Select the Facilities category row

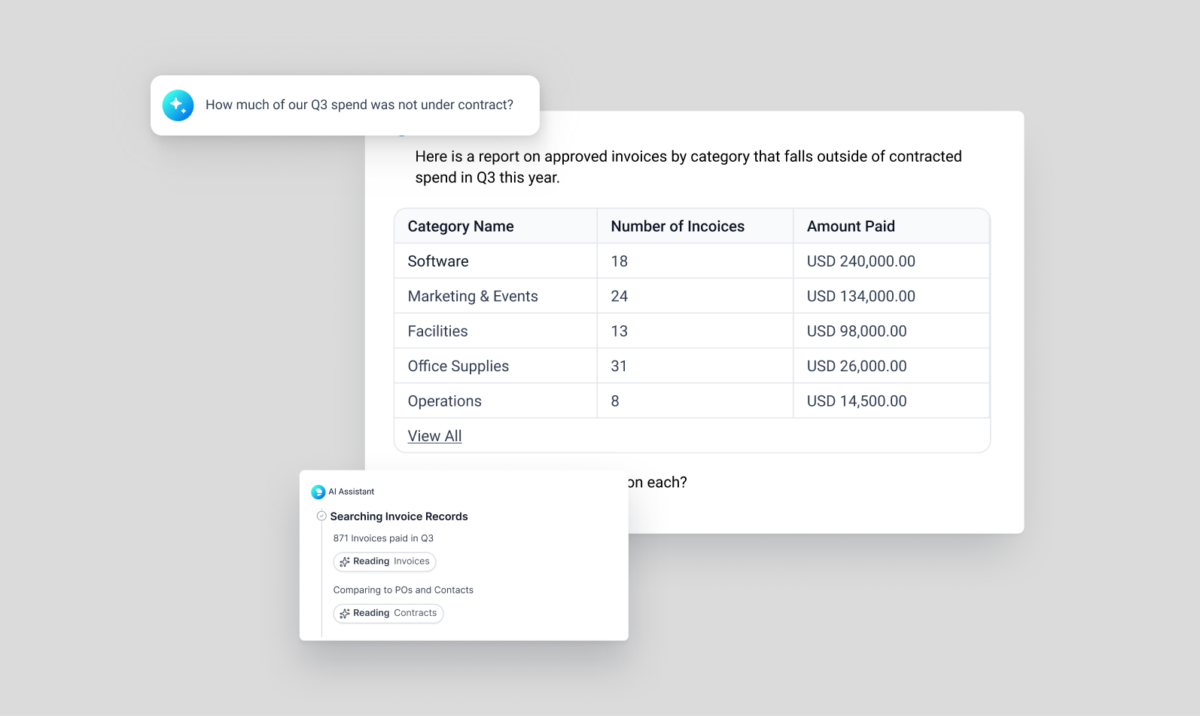click(437, 331)
